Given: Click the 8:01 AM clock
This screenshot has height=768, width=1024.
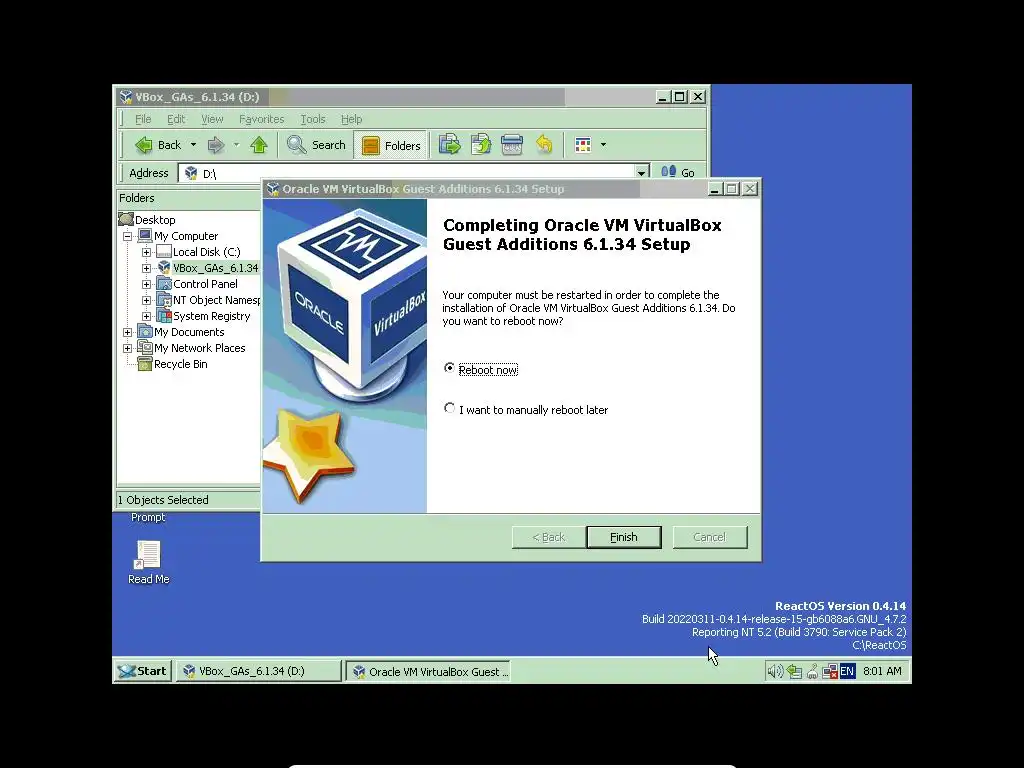Looking at the screenshot, I should pyautogui.click(x=882, y=671).
